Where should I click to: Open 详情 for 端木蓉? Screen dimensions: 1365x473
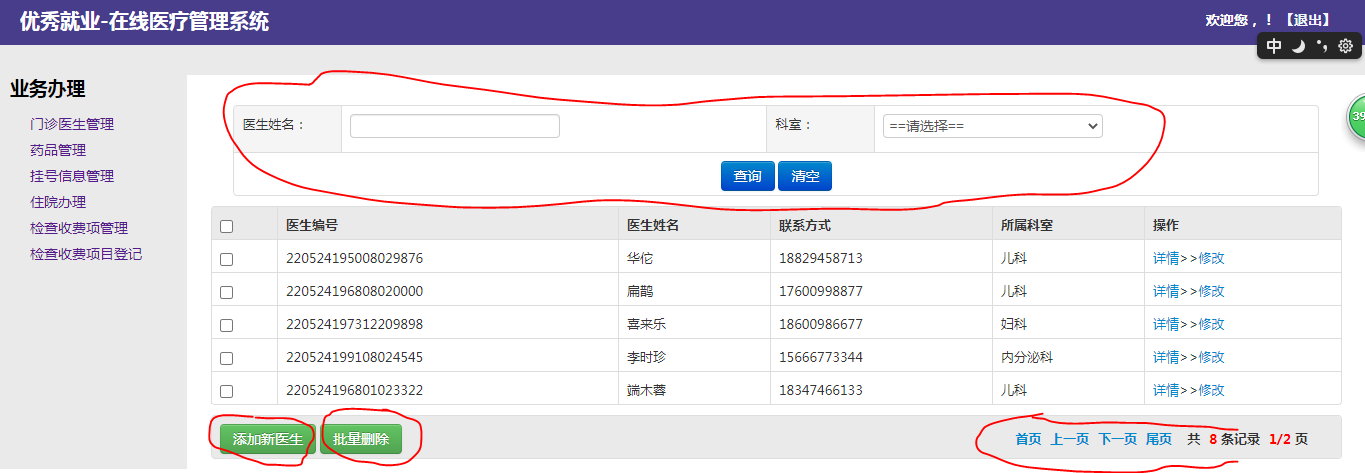pyautogui.click(x=1166, y=390)
